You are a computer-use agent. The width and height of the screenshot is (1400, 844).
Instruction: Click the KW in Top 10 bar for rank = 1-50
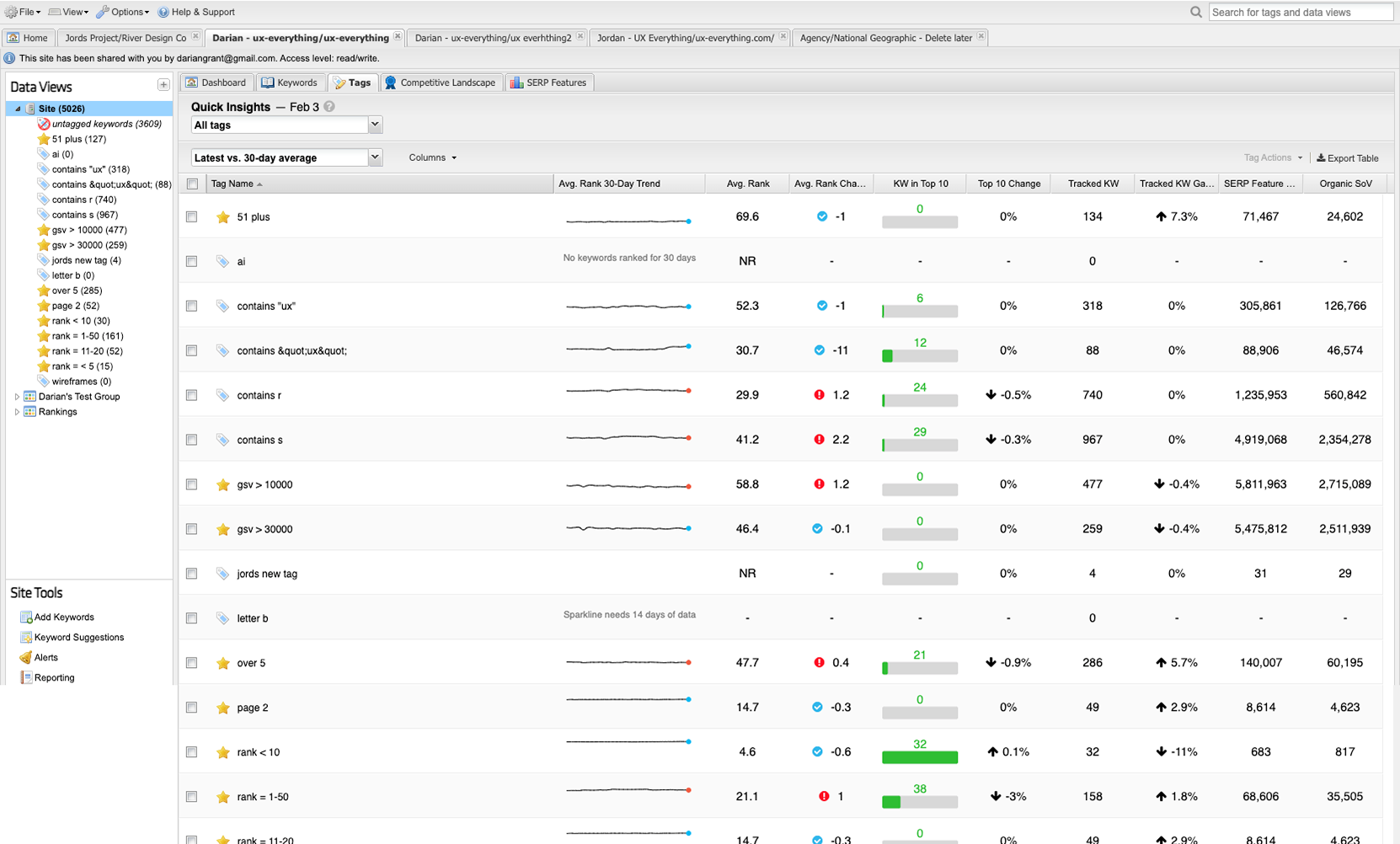pyautogui.click(x=920, y=802)
